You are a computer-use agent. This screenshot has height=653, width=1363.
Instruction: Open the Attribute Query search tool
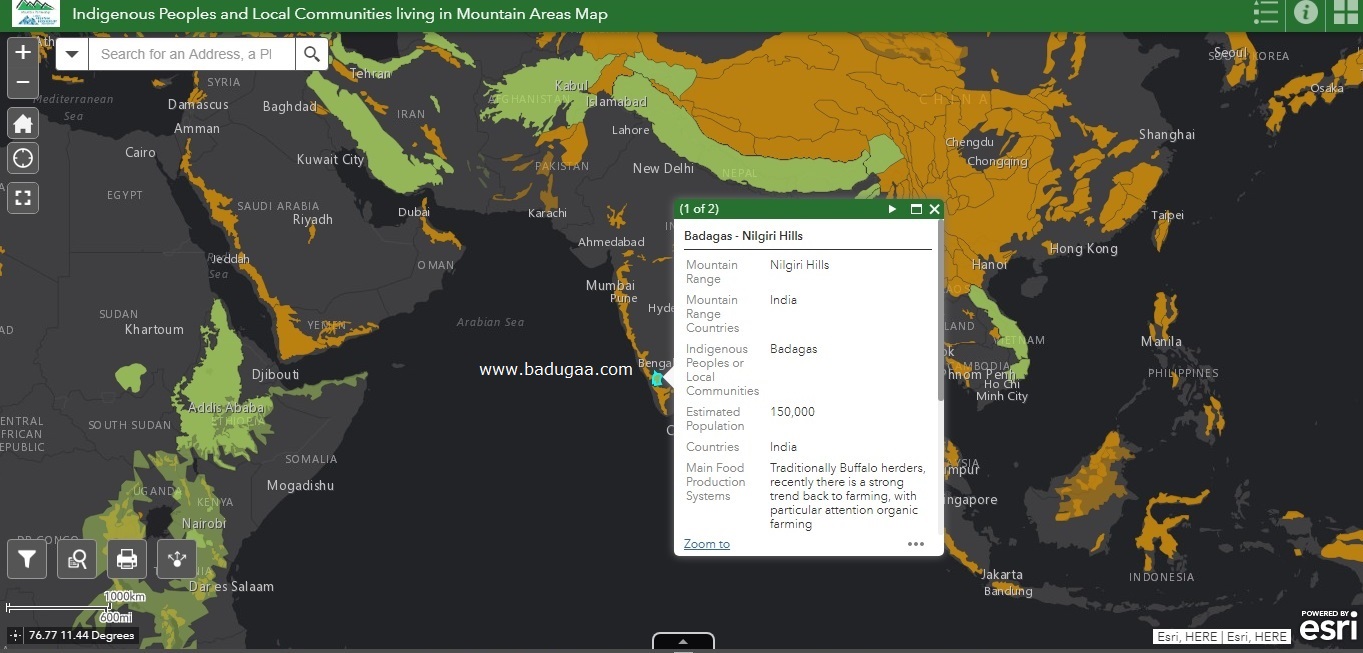tap(77, 559)
